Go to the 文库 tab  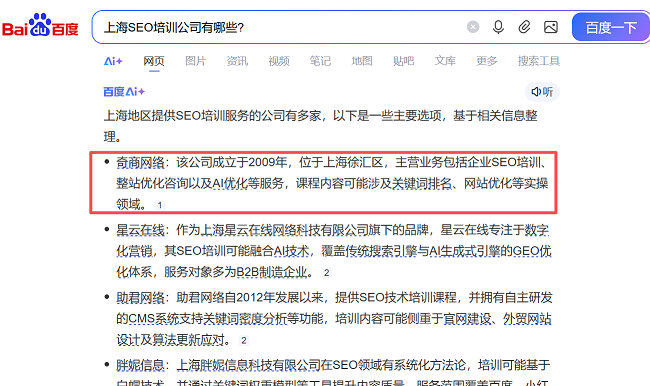click(x=445, y=61)
